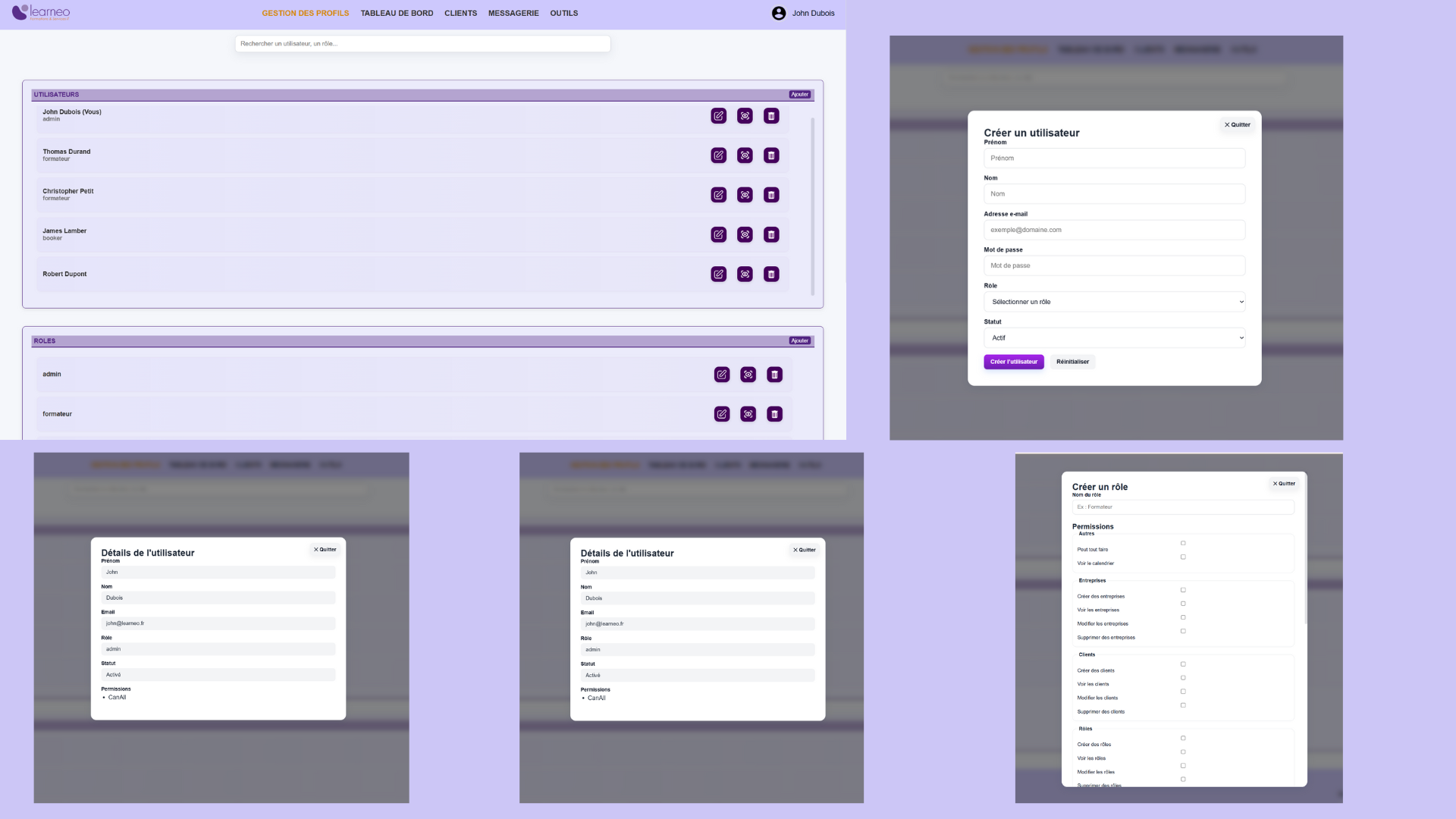Open the 'Sélectionner un rôle' dropdown
Viewport: 1456px width, 819px height.
[x=1114, y=302]
